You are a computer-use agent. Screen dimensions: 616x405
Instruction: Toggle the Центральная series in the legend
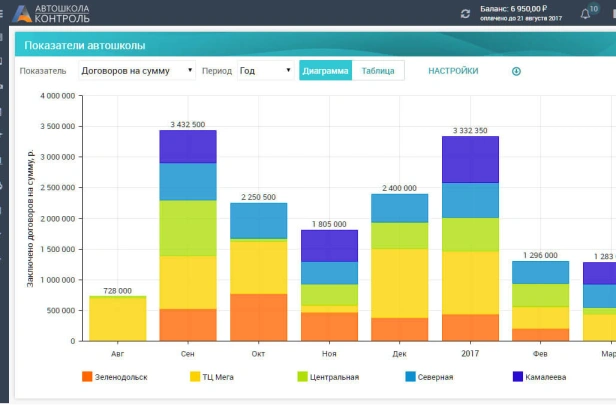336,377
